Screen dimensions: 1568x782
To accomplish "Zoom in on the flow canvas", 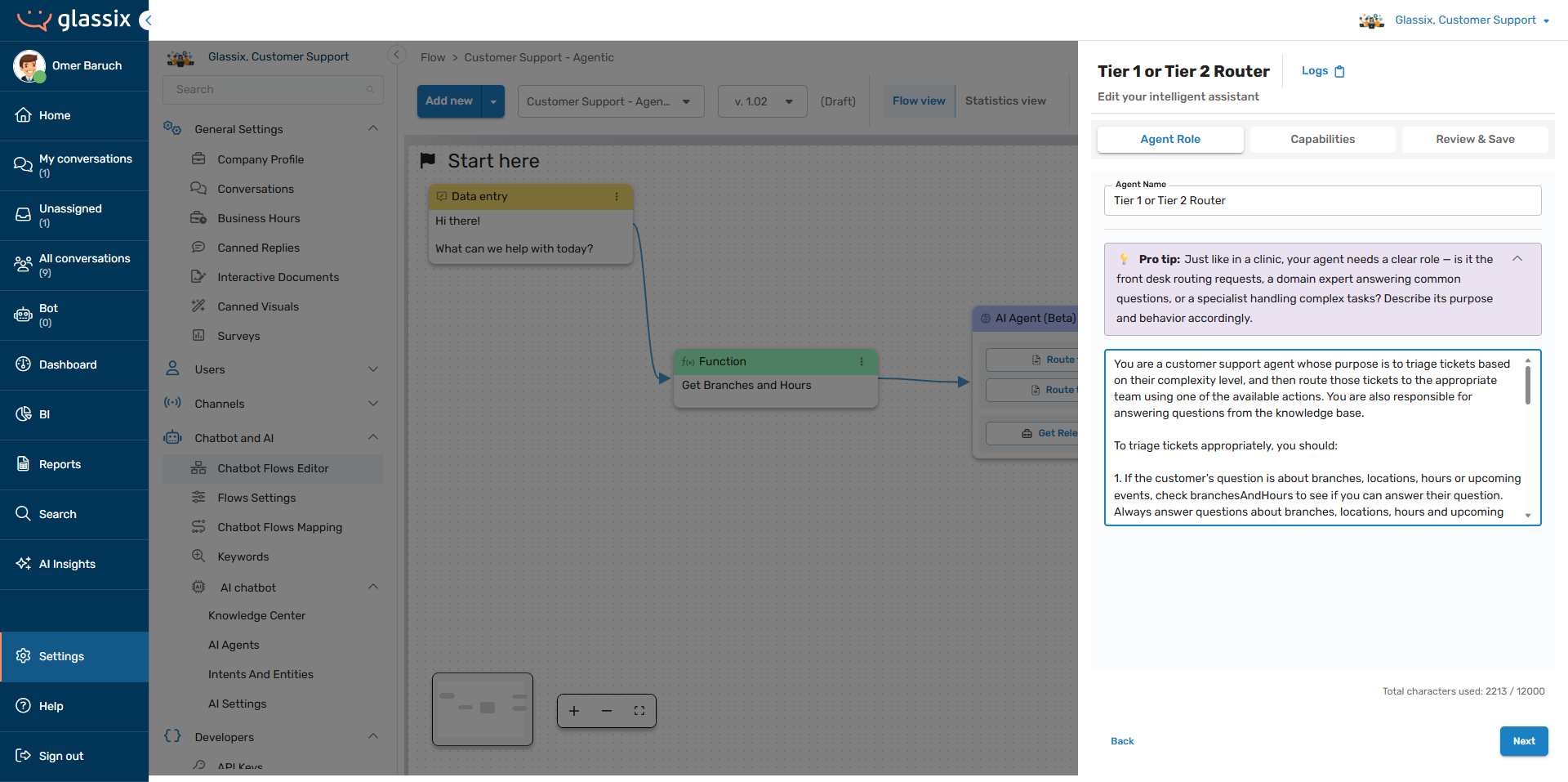I will coord(574,711).
